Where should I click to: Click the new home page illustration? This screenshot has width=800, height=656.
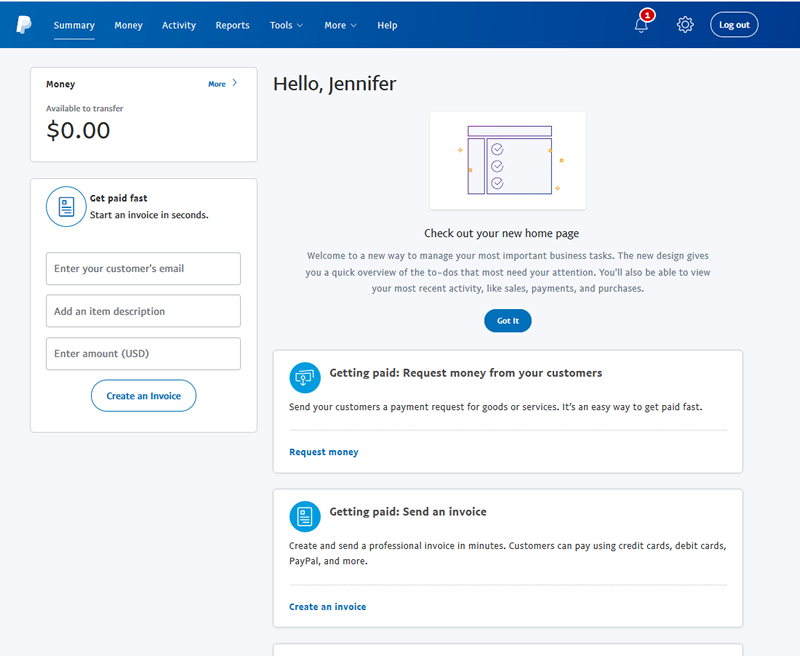(508, 161)
